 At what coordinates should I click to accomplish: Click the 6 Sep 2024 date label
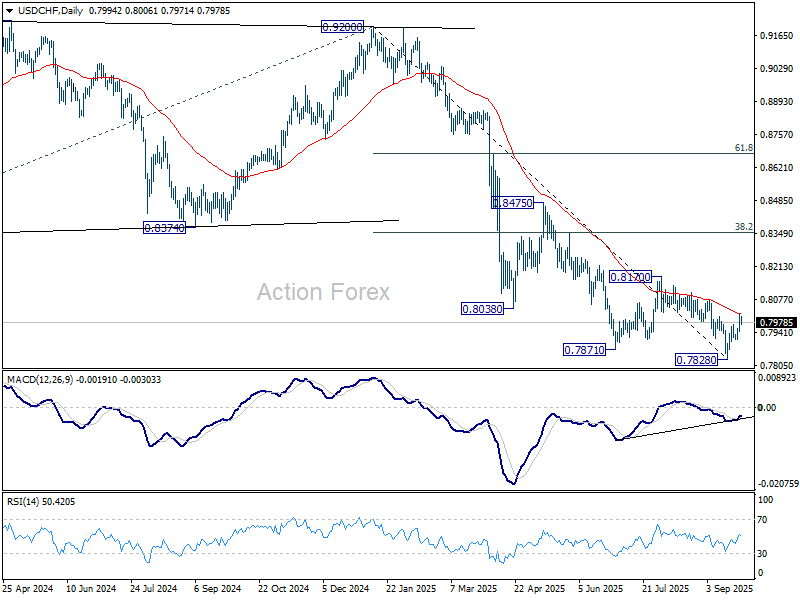pyautogui.click(x=217, y=588)
